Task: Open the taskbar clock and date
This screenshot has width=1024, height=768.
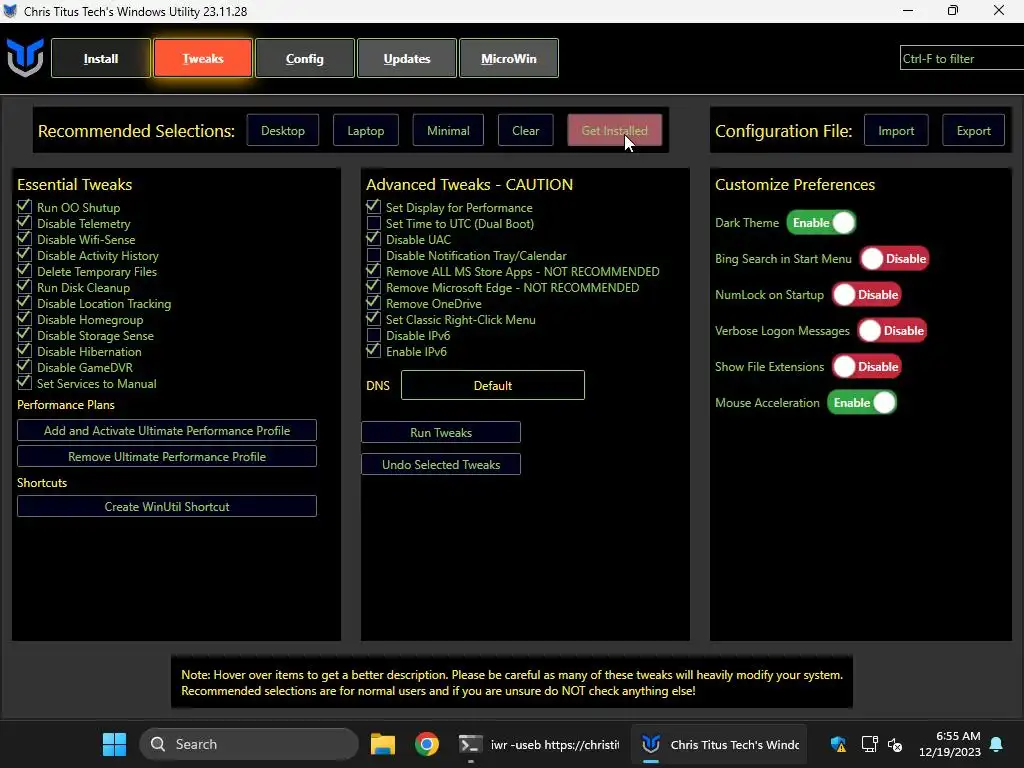Action: click(x=950, y=744)
